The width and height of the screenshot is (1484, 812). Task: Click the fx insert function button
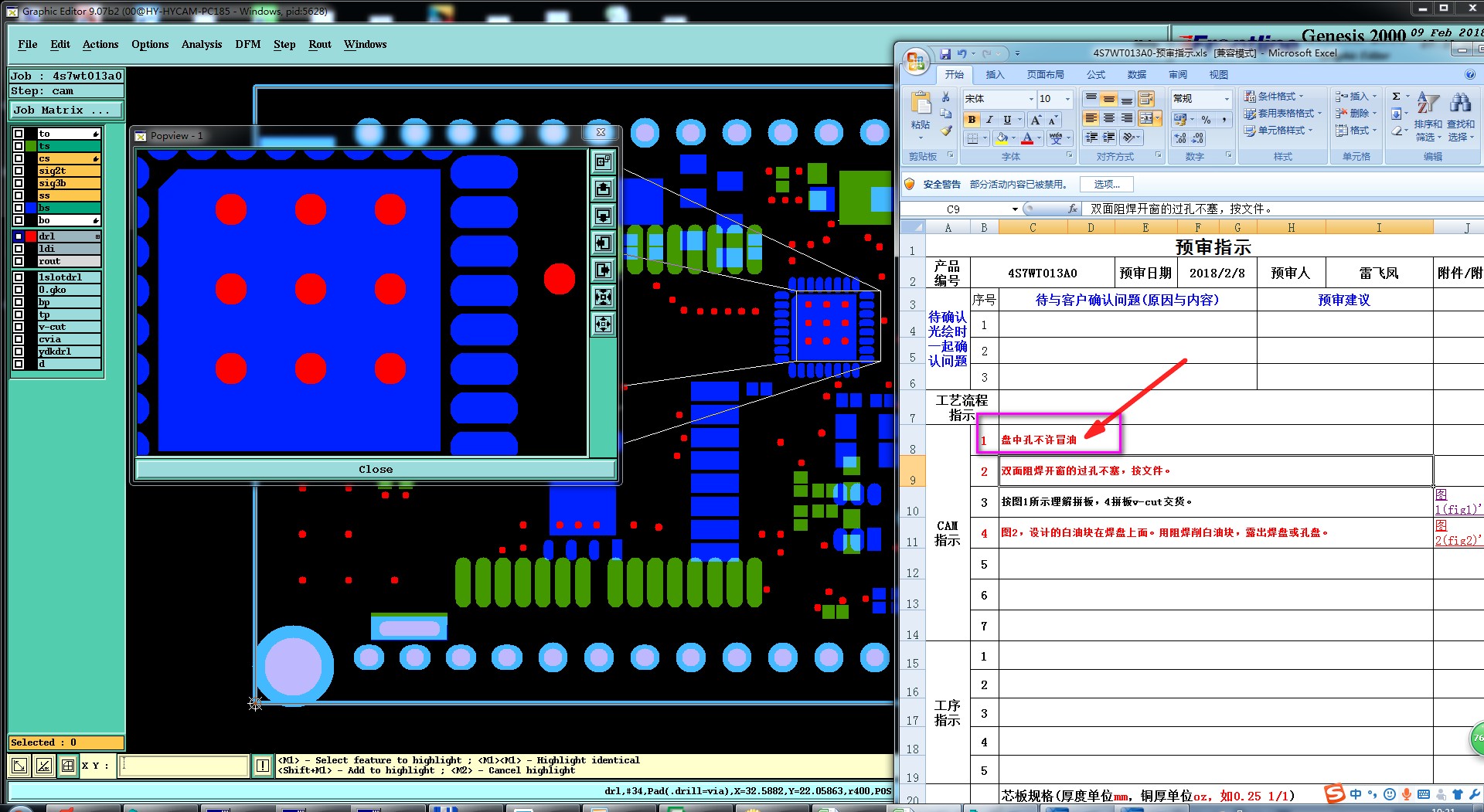(x=1073, y=209)
